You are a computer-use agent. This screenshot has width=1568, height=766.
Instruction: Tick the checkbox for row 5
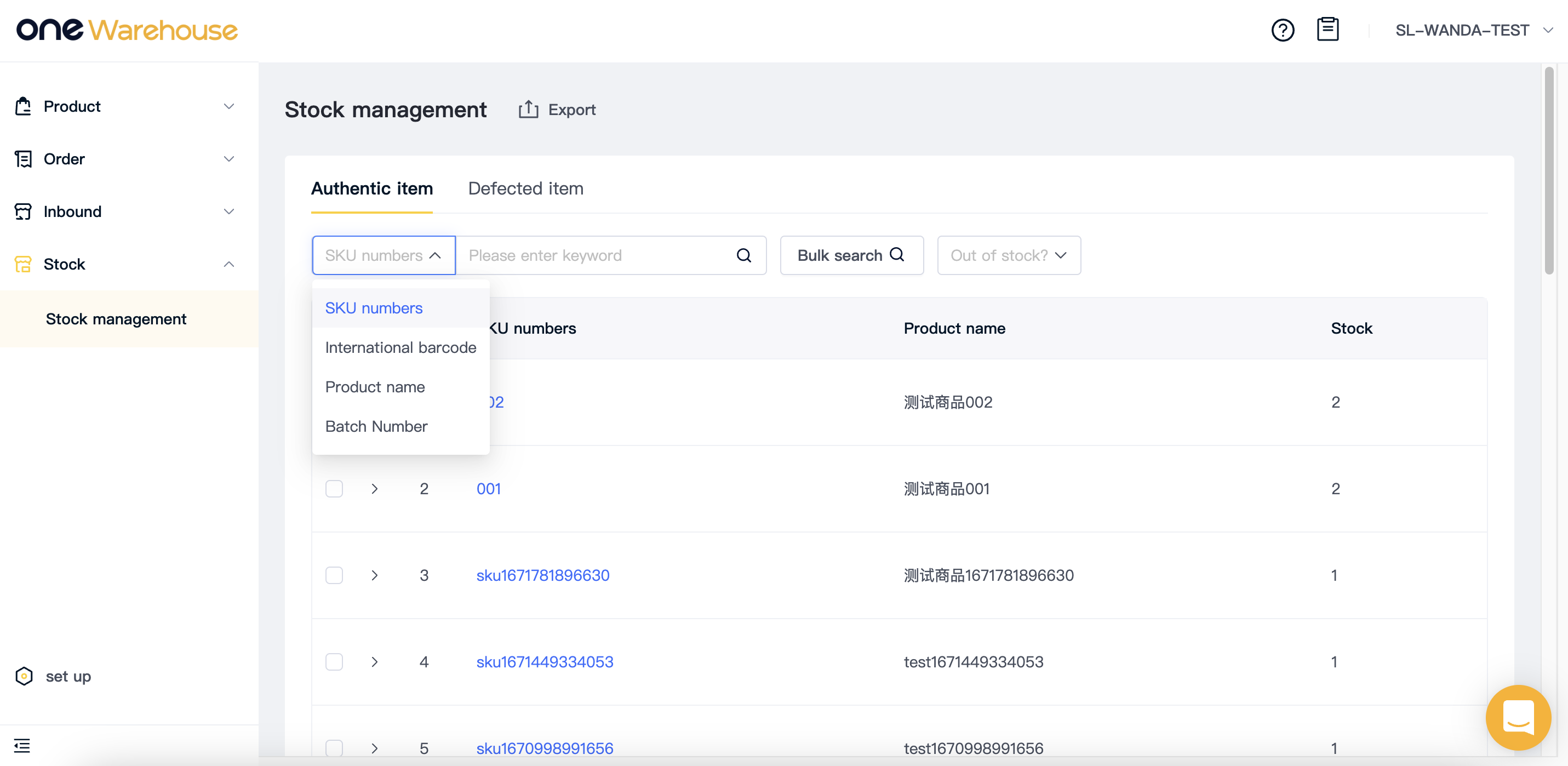pos(334,748)
